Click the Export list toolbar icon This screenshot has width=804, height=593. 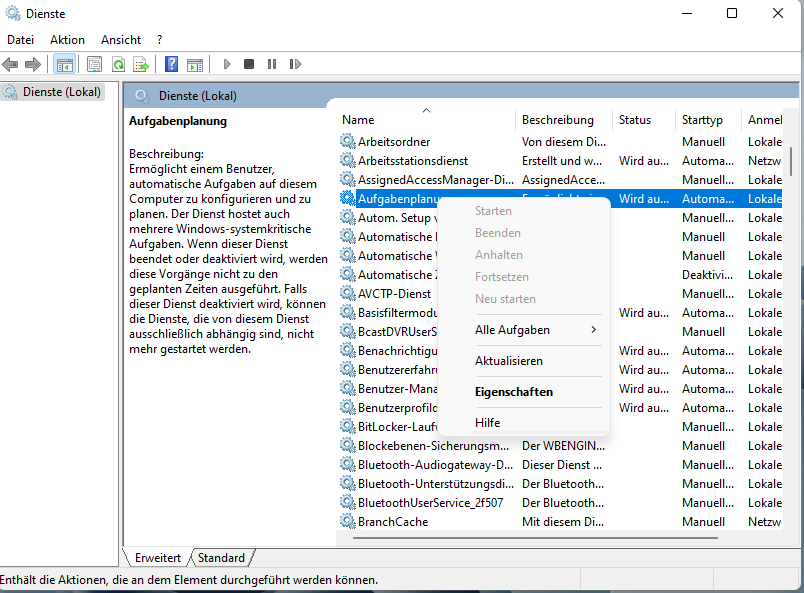pyautogui.click(x=141, y=64)
